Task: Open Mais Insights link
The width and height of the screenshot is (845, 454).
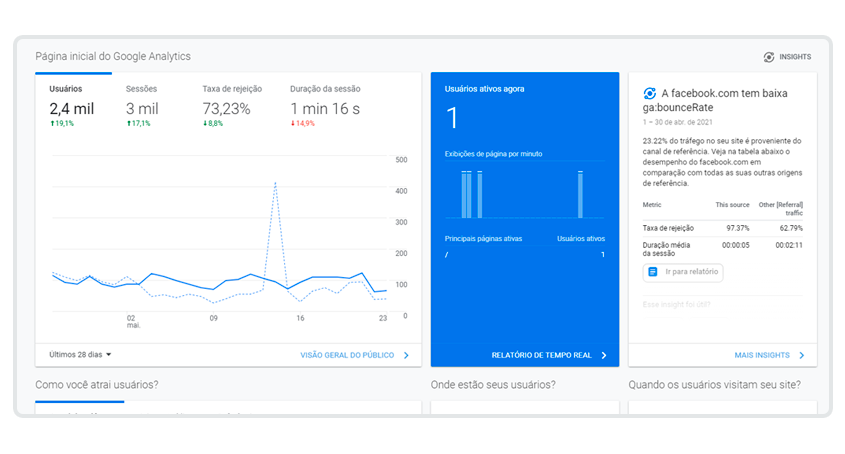Action: 762,355
